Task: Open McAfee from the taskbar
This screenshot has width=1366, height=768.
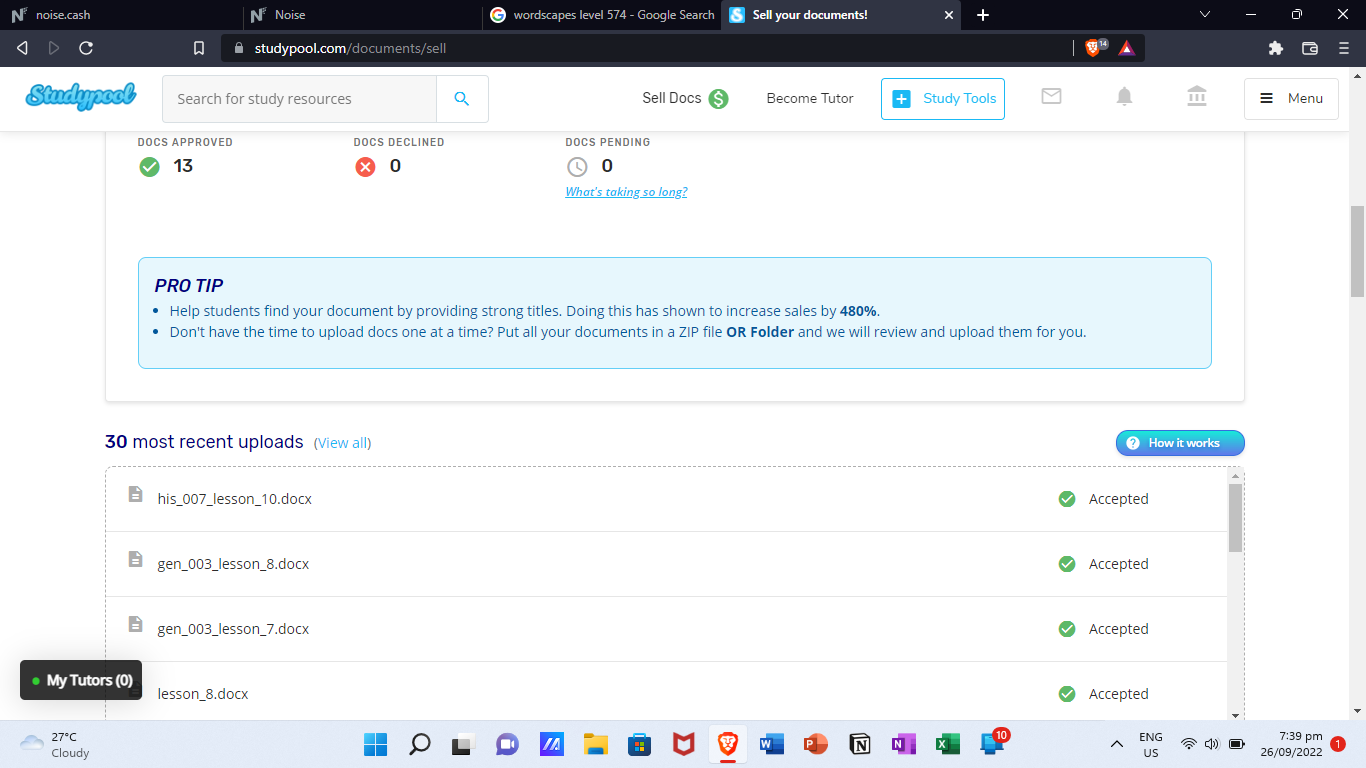Action: (x=684, y=744)
